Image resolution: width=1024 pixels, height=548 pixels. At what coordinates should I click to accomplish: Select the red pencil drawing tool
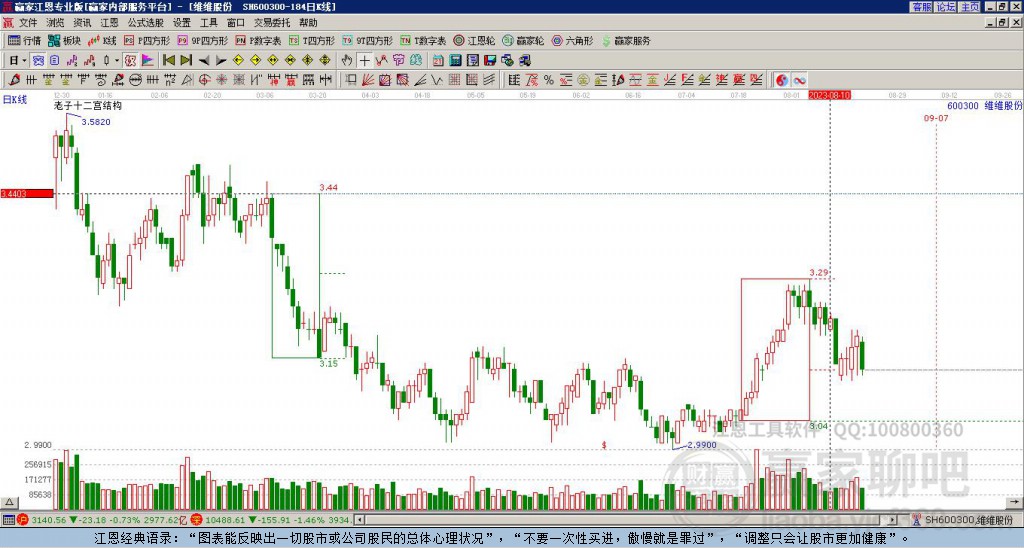(14, 80)
